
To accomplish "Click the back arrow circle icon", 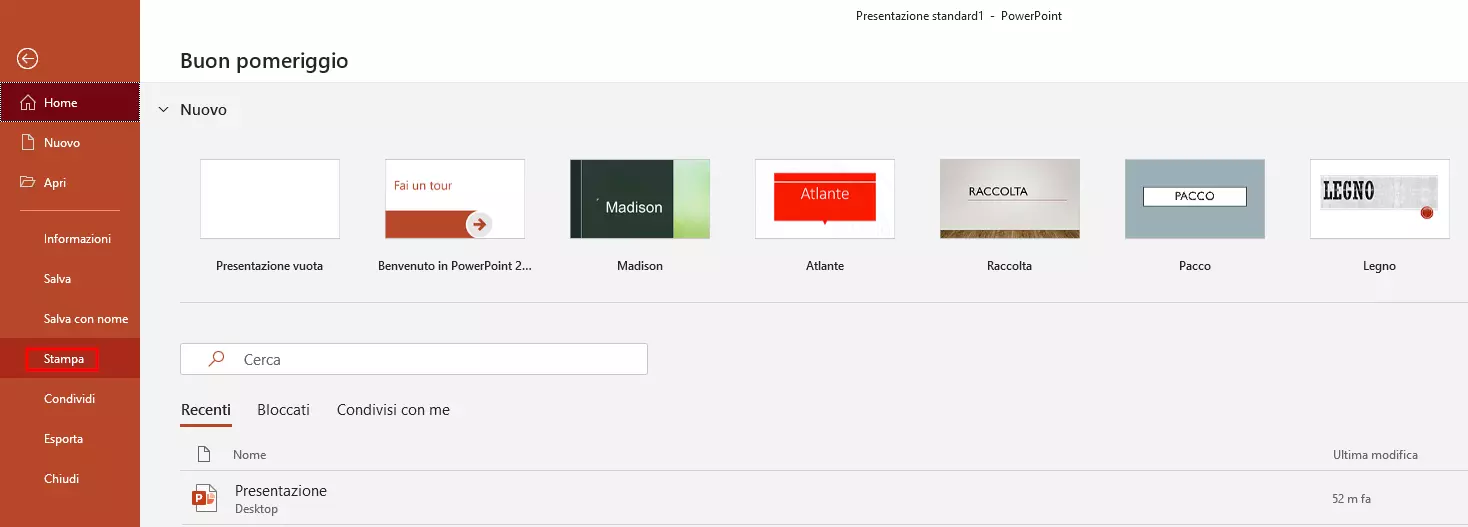I will click(x=28, y=59).
